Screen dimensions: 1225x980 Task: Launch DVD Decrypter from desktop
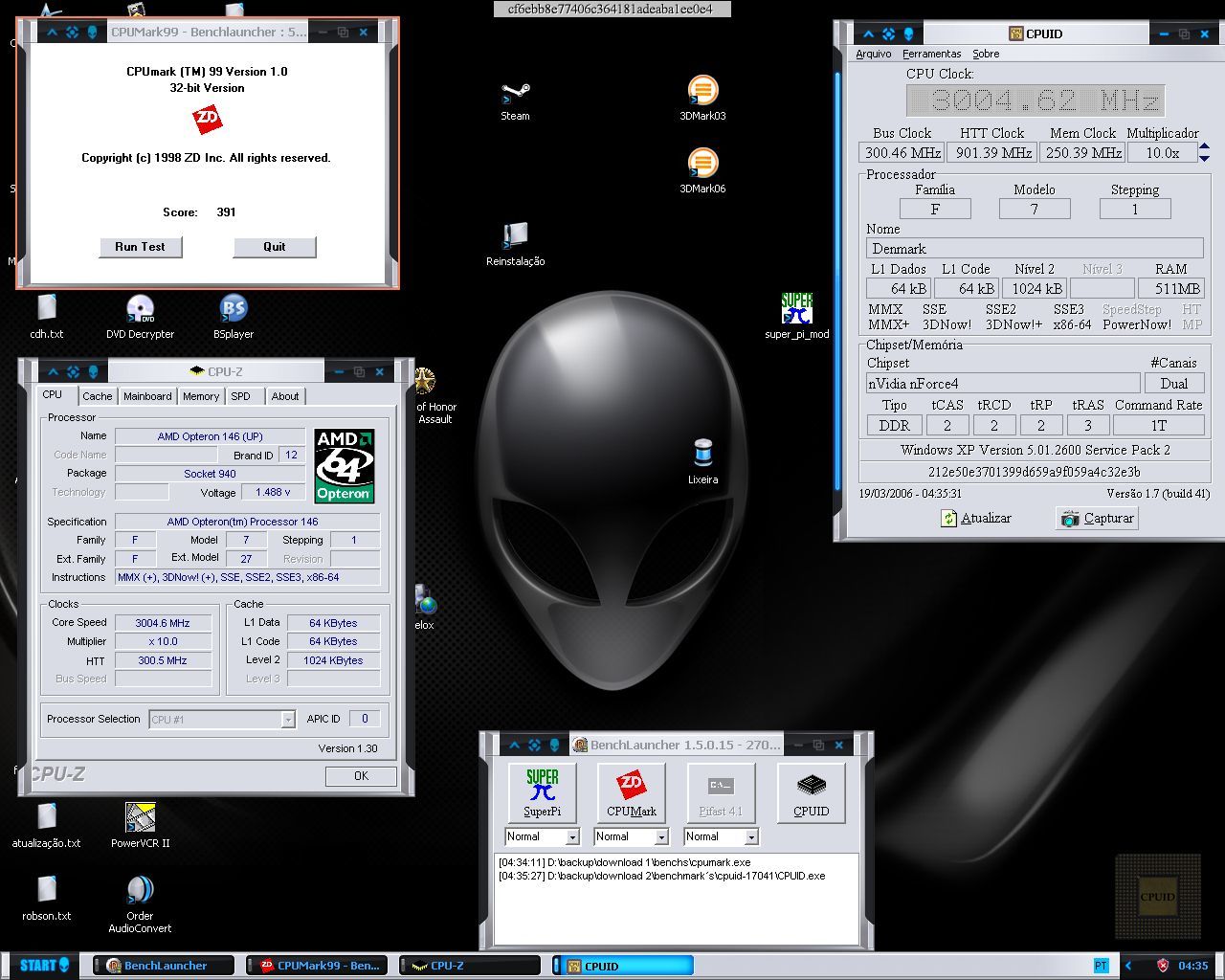coord(140,317)
